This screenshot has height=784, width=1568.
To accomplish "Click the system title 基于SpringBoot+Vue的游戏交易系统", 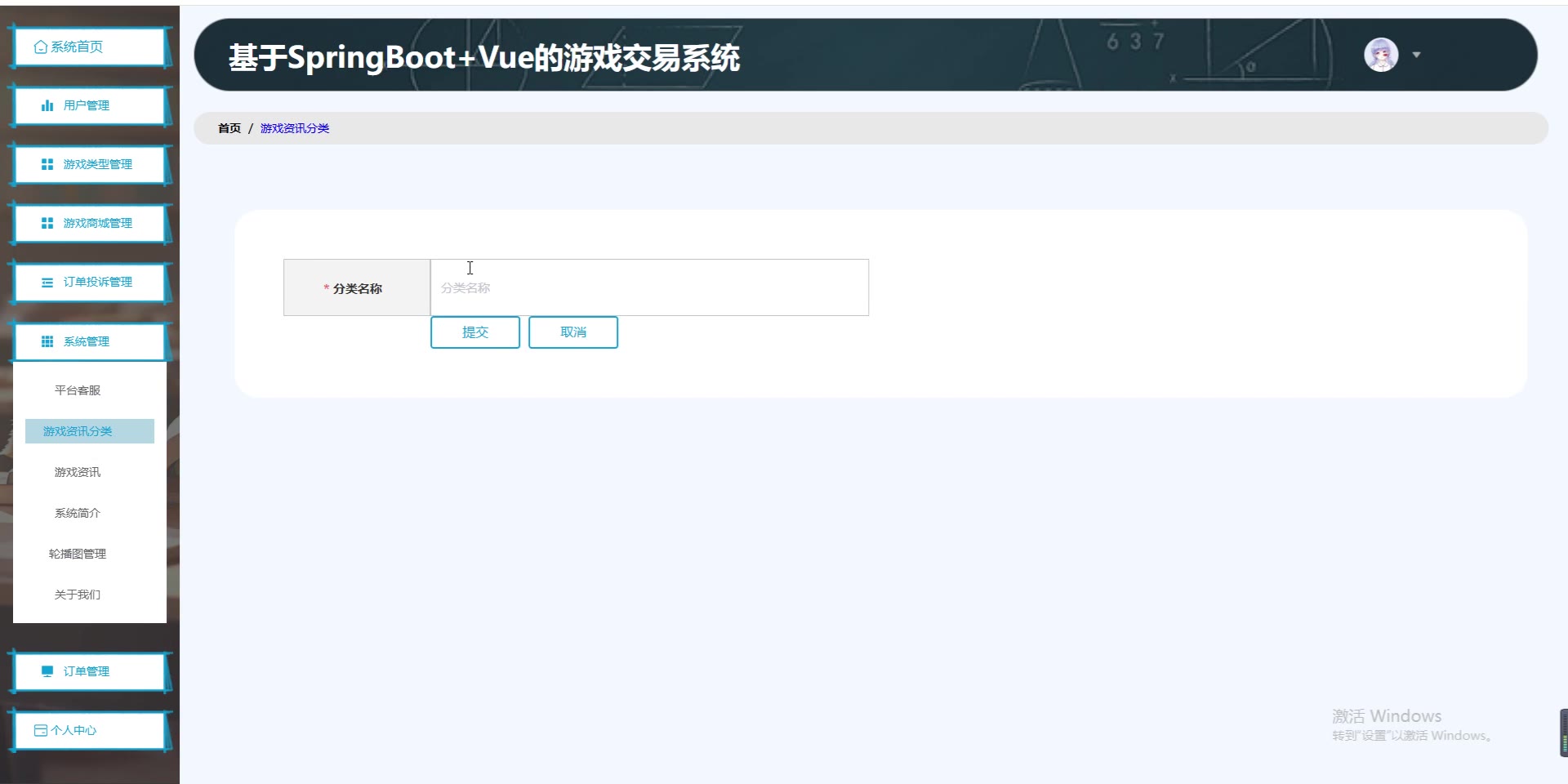I will (x=484, y=57).
